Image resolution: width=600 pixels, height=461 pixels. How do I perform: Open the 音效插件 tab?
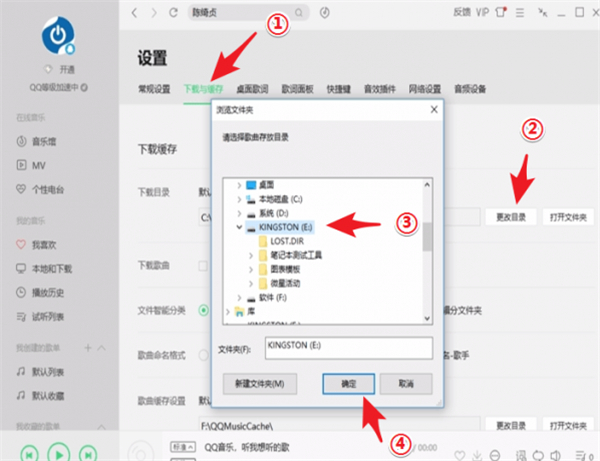pos(380,89)
